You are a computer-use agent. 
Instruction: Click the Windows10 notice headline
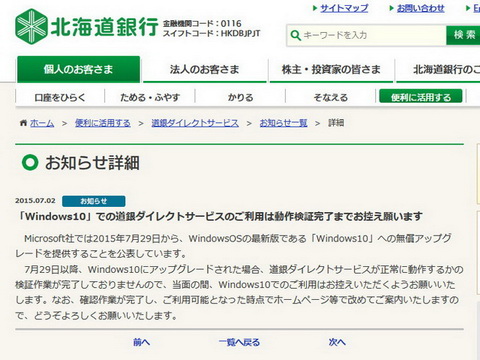[x=220, y=216]
